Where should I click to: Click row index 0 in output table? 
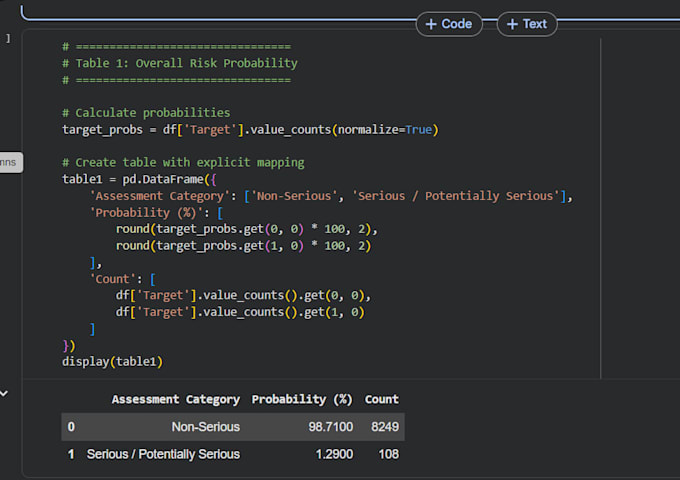(71, 427)
